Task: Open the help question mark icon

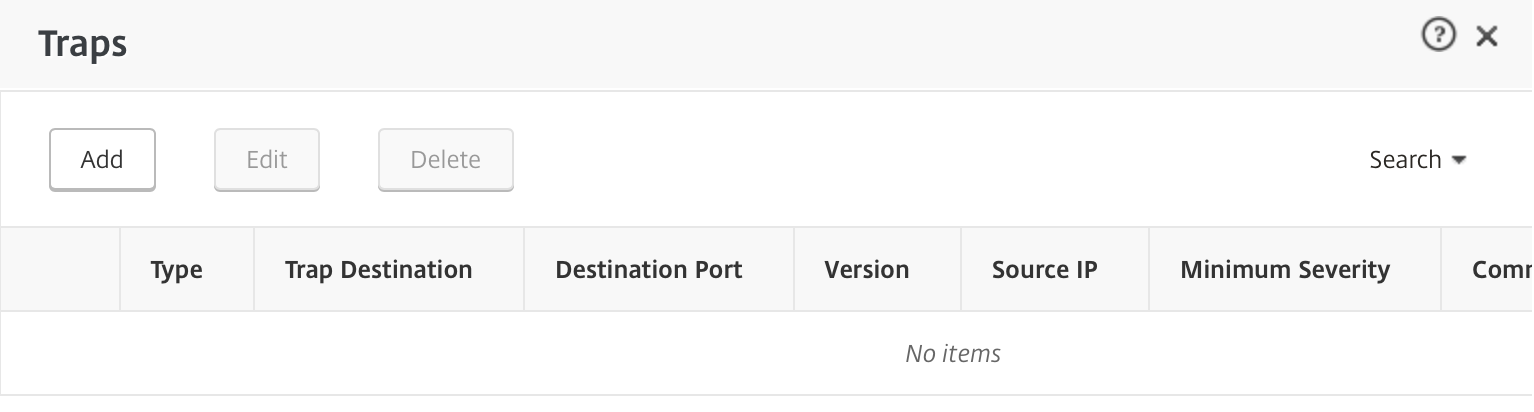Action: pyautogui.click(x=1438, y=37)
